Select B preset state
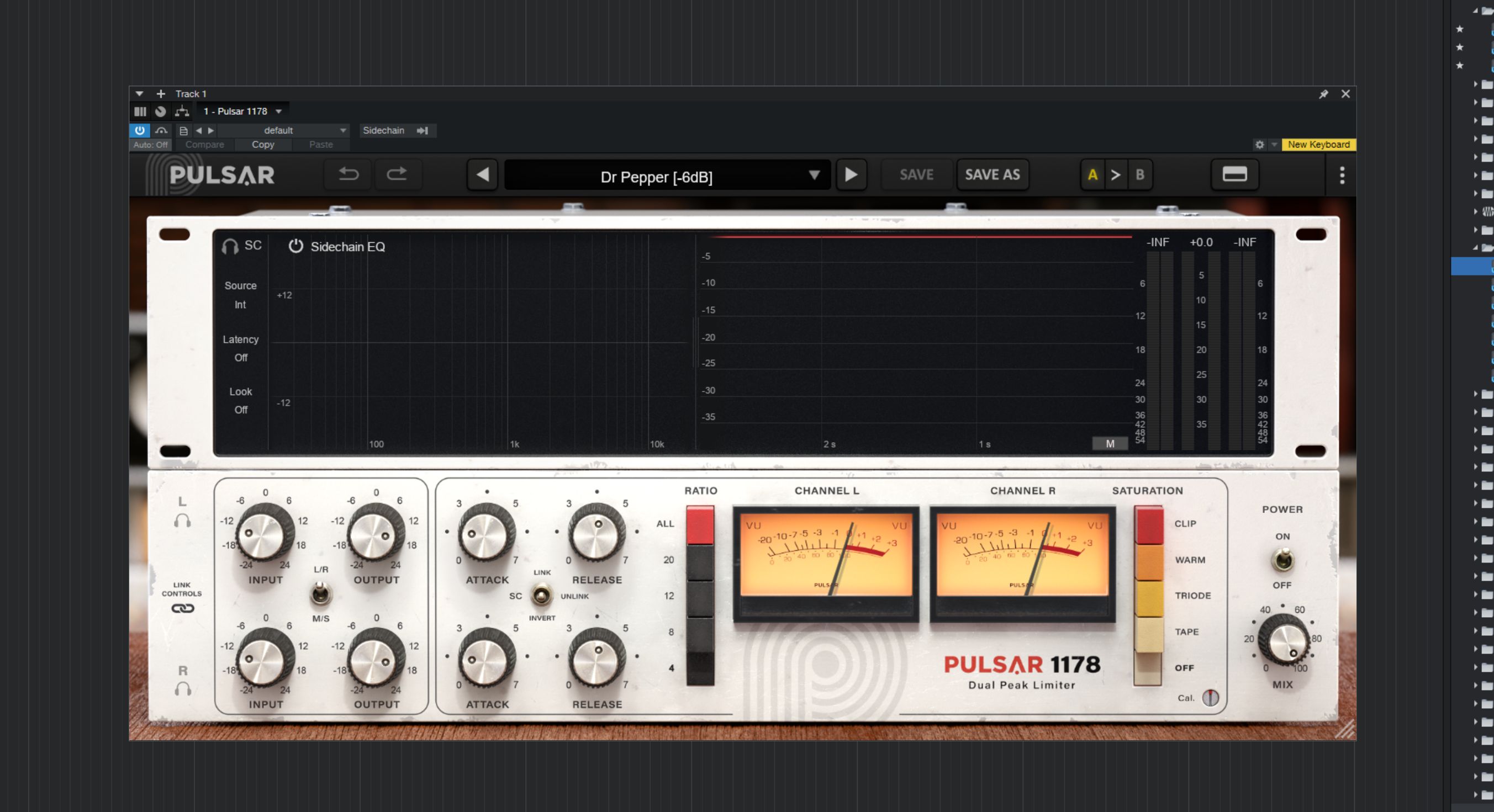Image resolution: width=1494 pixels, height=812 pixels. coord(1139,174)
